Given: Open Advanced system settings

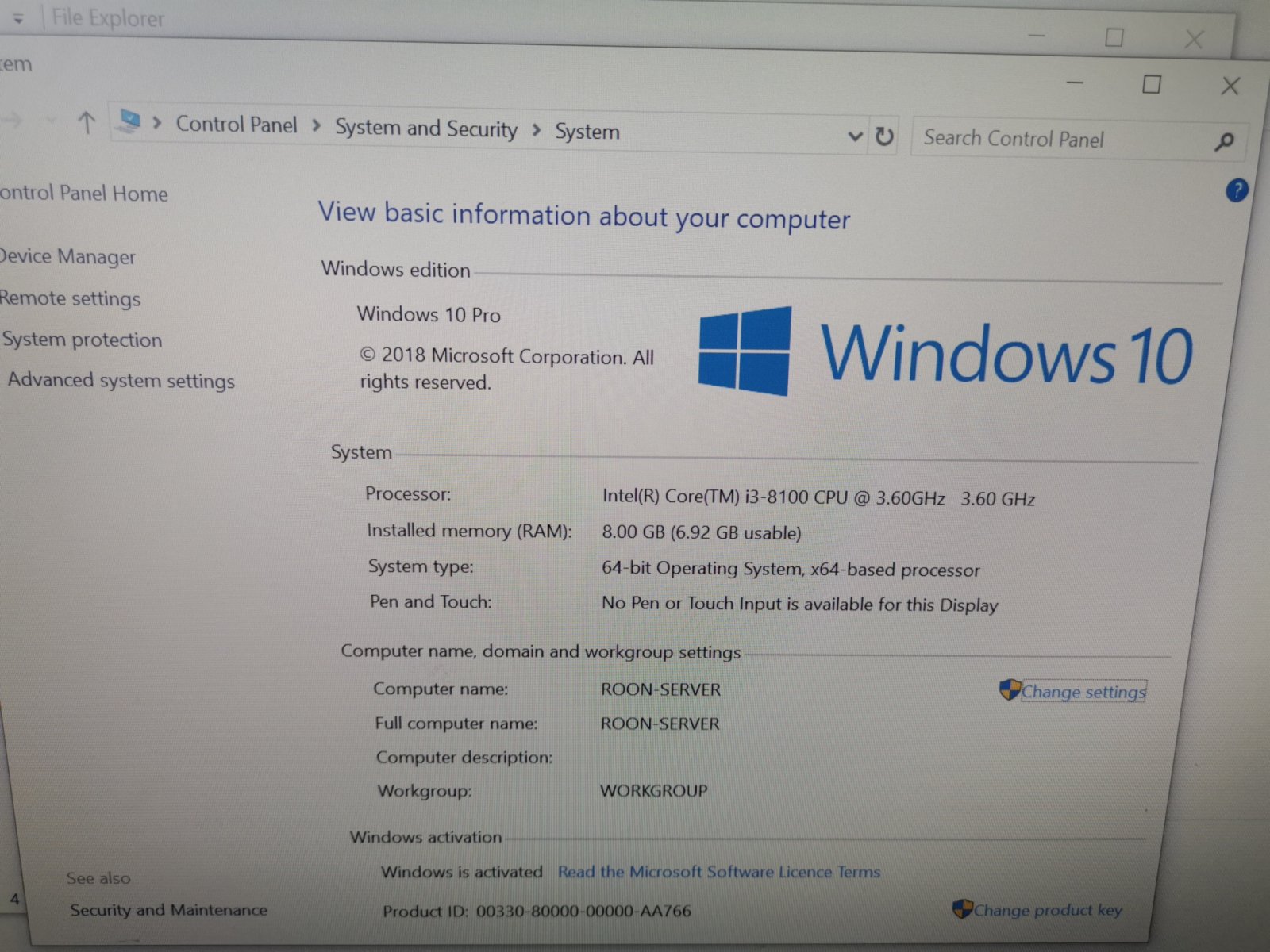Looking at the screenshot, I should 121,380.
